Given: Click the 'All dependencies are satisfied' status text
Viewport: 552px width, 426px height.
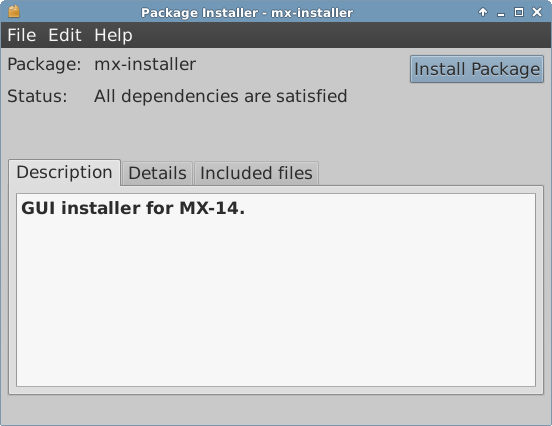Looking at the screenshot, I should tap(220, 96).
